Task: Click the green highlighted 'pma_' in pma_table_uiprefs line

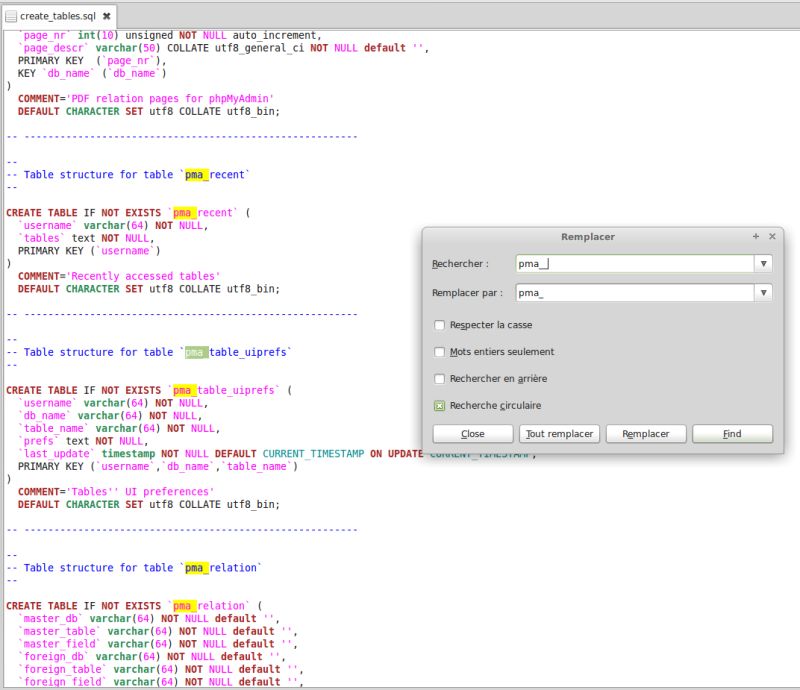Action: pyautogui.click(x=195, y=352)
